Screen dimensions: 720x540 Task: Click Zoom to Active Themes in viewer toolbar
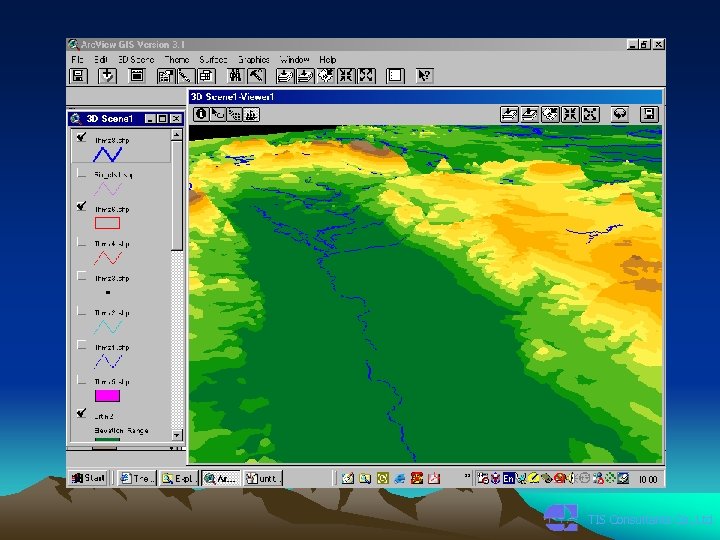pyautogui.click(x=529, y=114)
